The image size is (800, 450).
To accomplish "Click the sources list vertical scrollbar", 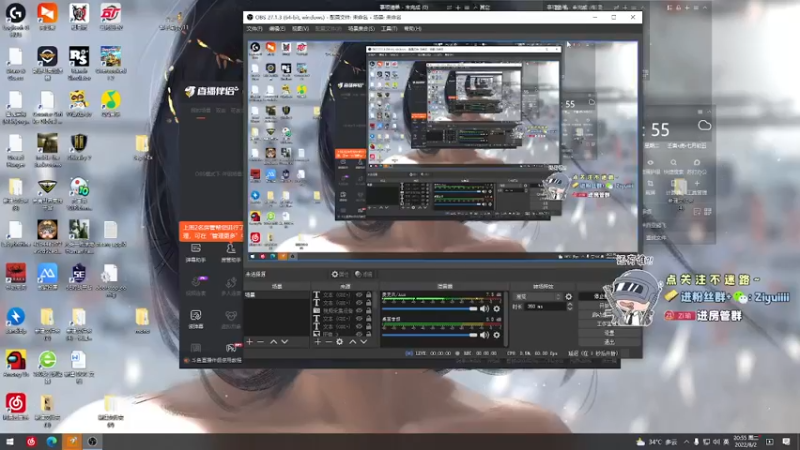I will [376, 313].
